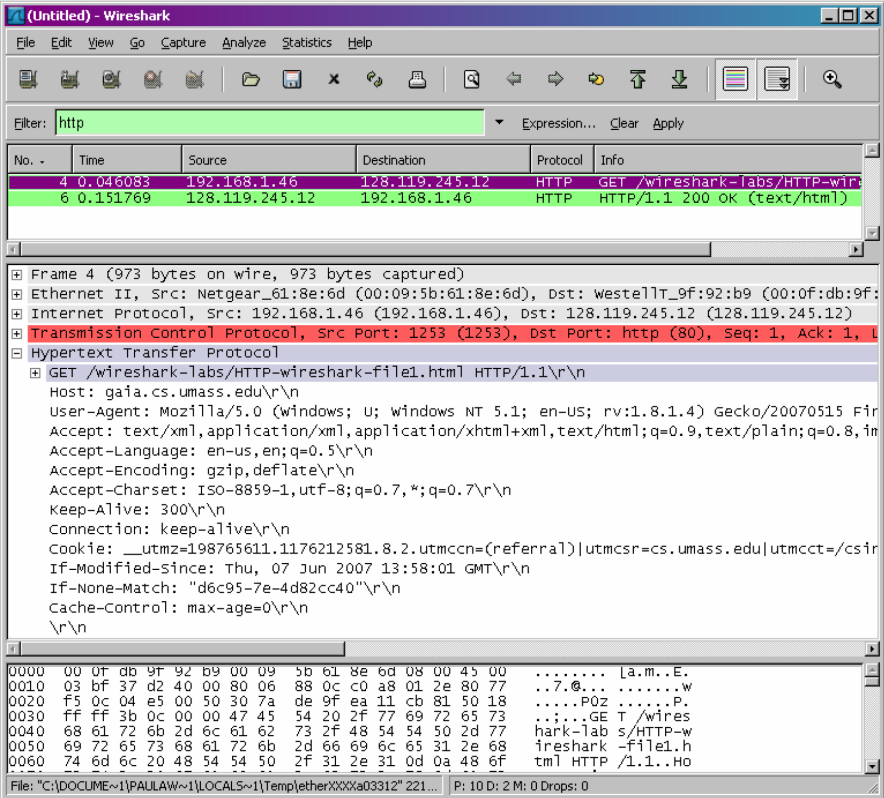Expand the Transmission Control Protocol node
The image size is (884, 798).
coord(17,333)
